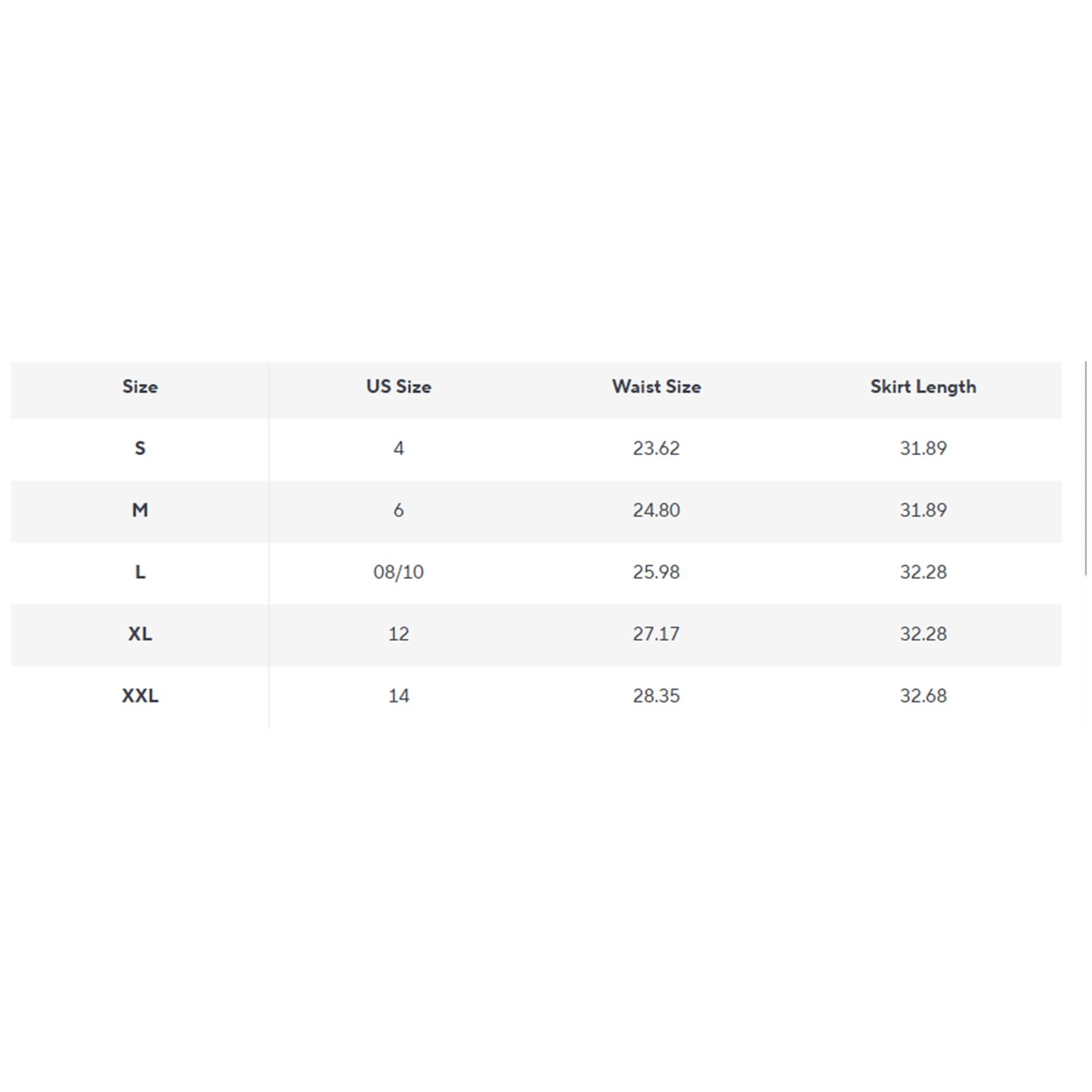Click skirt length value 32.68
Image resolution: width=1092 pixels, height=1092 pixels.
923,695
